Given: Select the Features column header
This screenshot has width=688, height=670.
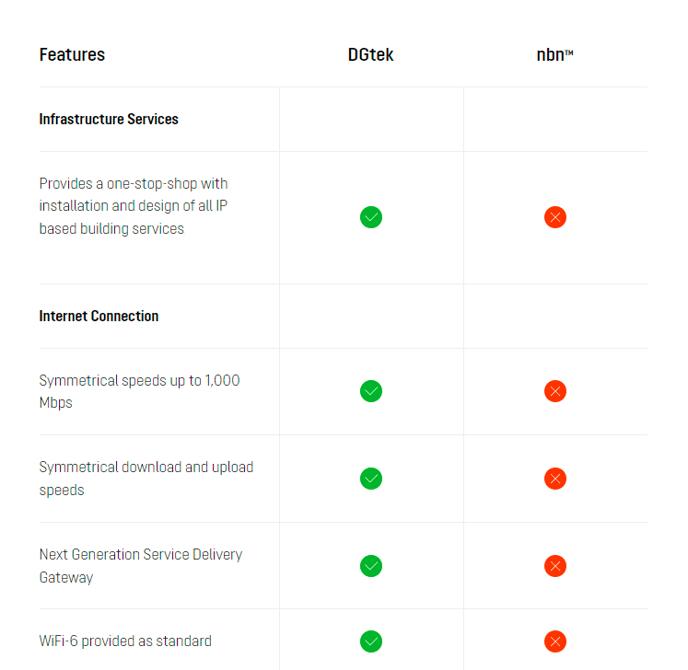Looking at the screenshot, I should [x=72, y=55].
